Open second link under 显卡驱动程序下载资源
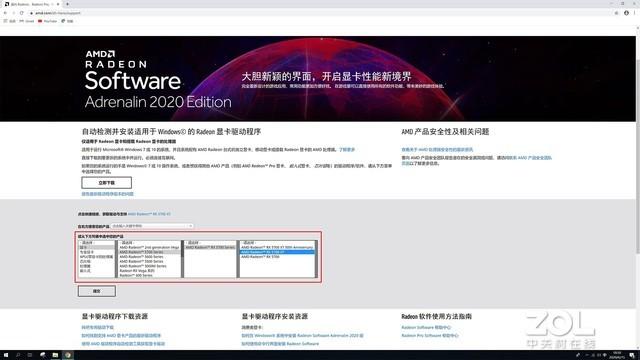 pos(121,336)
